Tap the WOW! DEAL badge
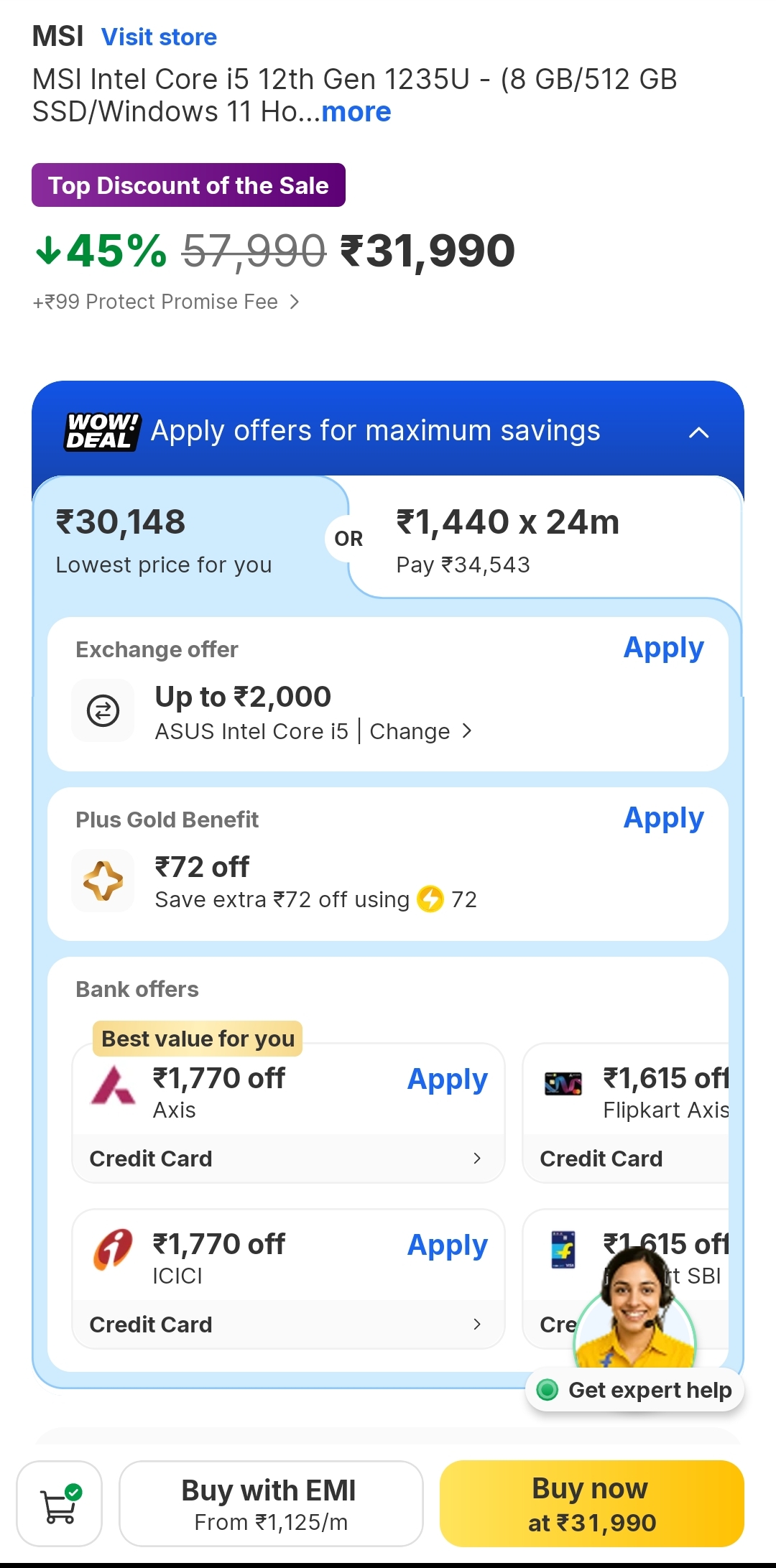The height and width of the screenshot is (1568, 776). tap(101, 431)
